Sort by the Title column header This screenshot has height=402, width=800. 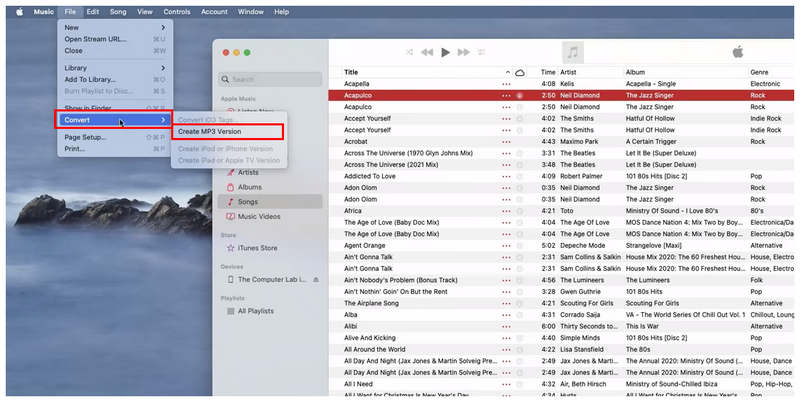pos(351,72)
